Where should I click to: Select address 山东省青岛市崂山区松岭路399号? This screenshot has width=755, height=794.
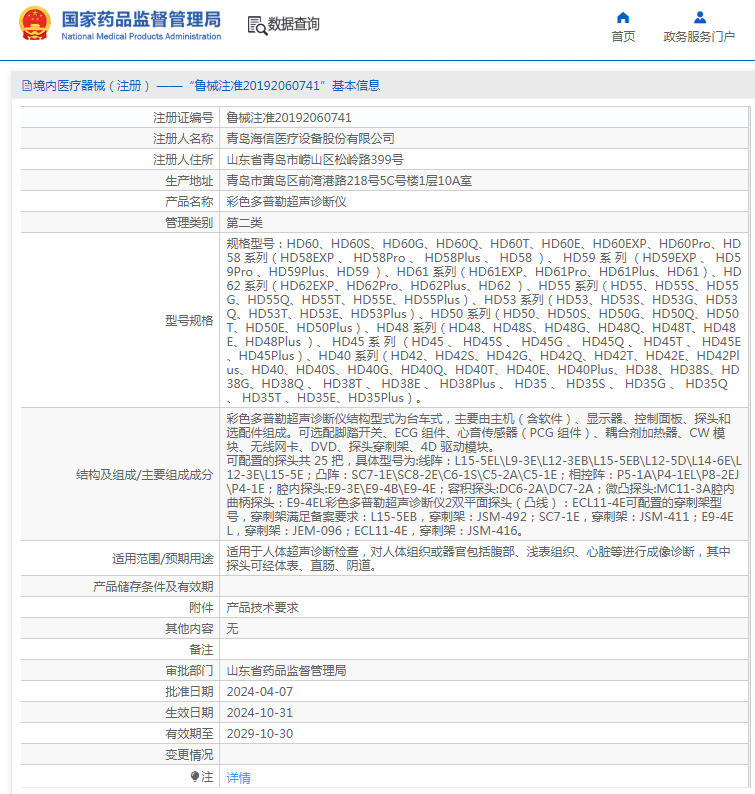pos(315,160)
